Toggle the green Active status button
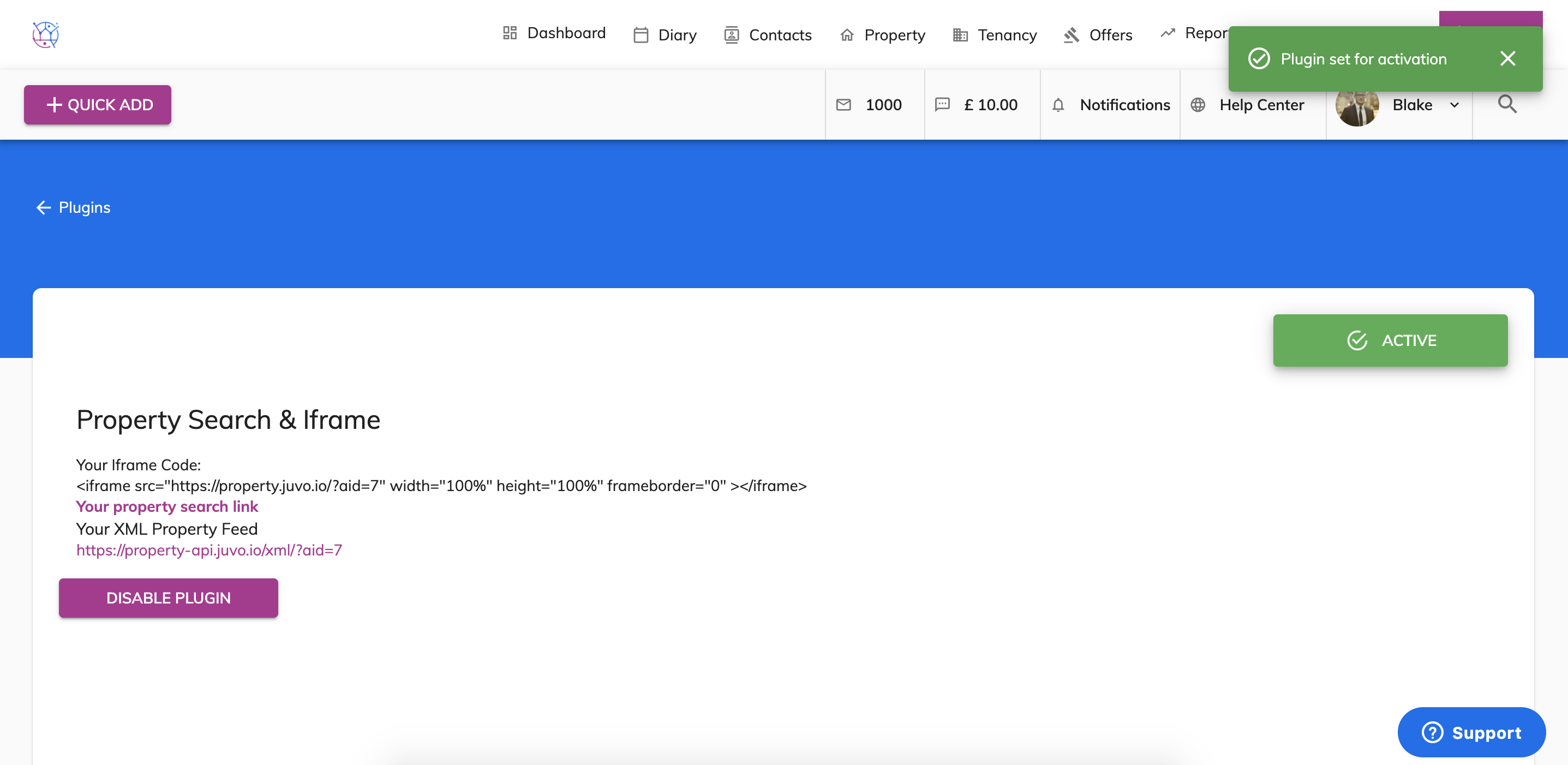This screenshot has width=1568, height=765. [x=1390, y=340]
